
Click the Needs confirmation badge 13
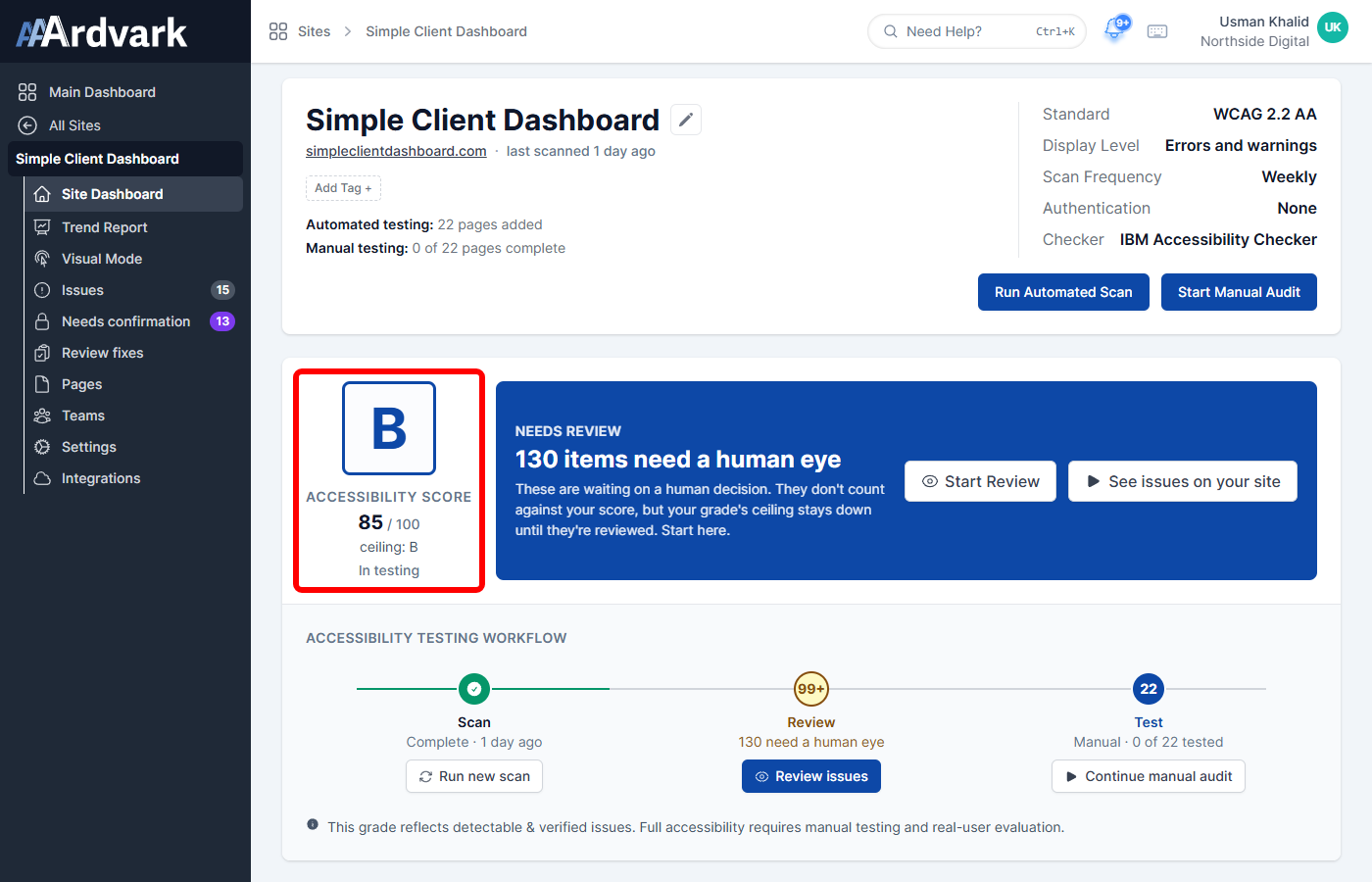tap(222, 321)
